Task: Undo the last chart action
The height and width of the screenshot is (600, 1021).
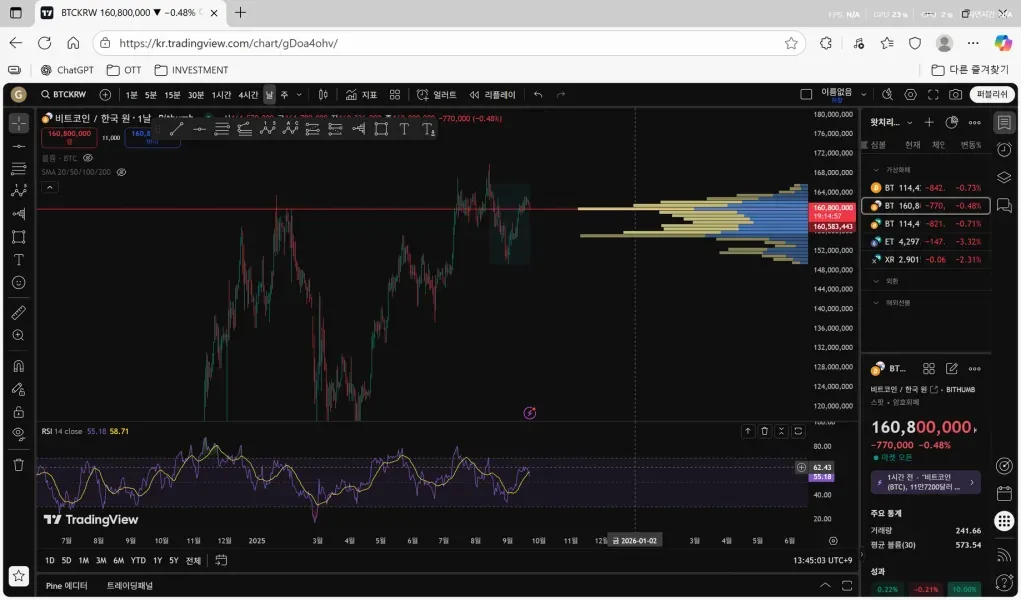Action: point(538,94)
